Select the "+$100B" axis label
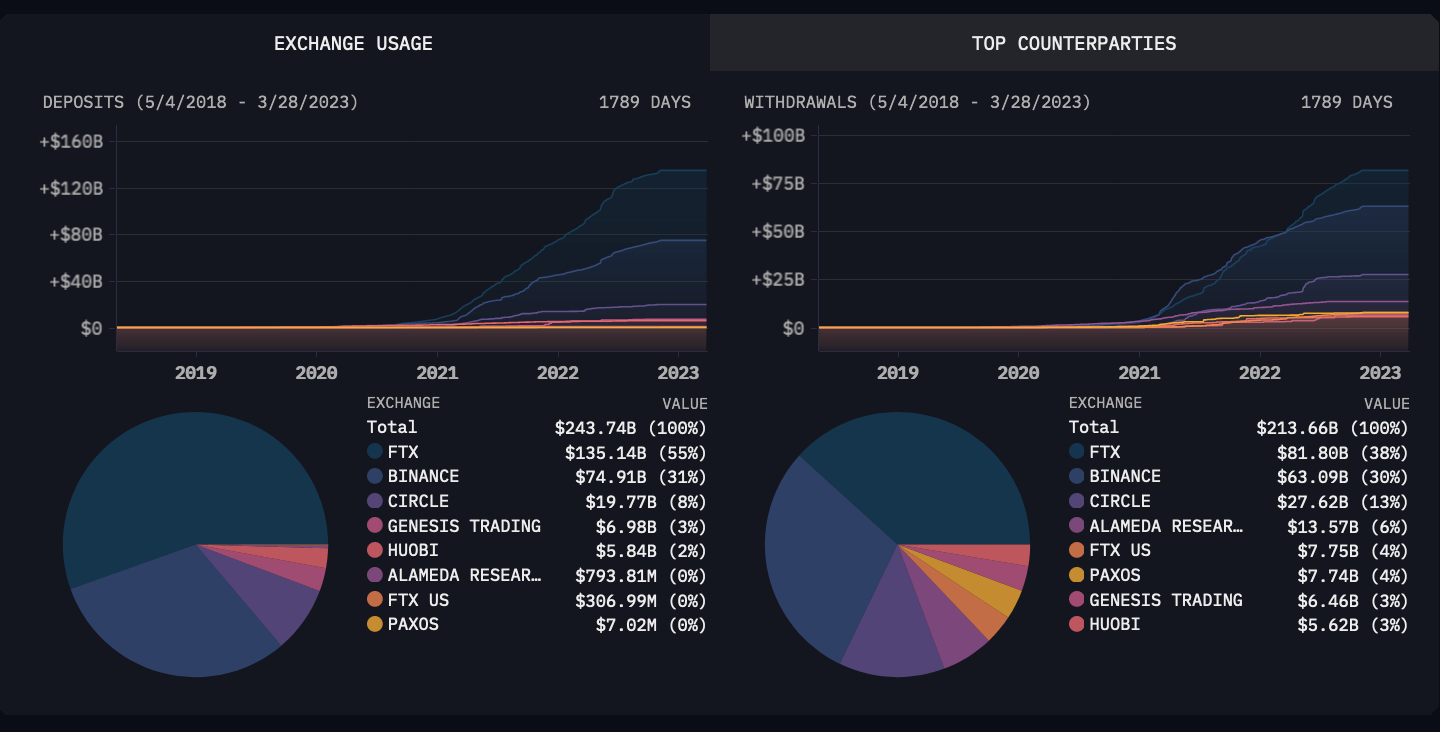The height and width of the screenshot is (732, 1440). (x=773, y=135)
